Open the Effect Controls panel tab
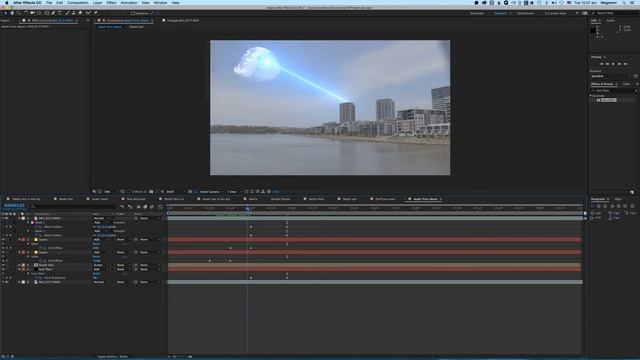This screenshot has width=640, height=360. tap(52, 20)
